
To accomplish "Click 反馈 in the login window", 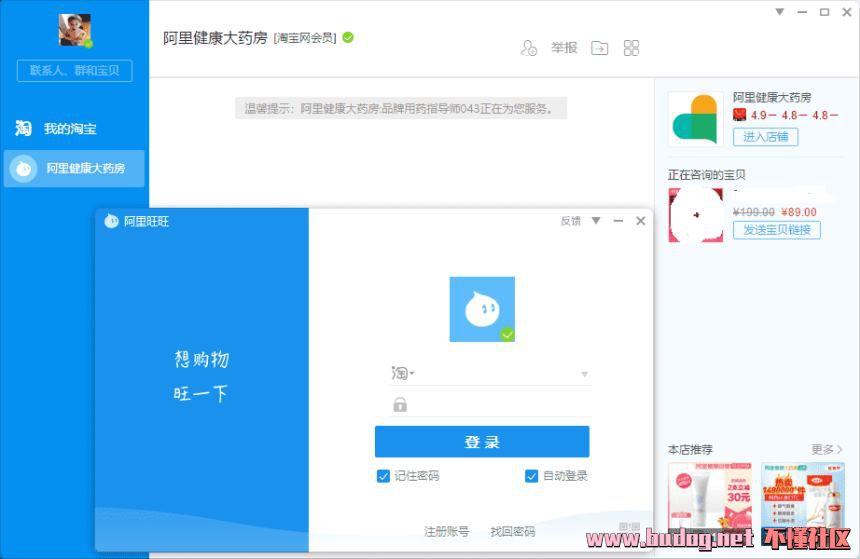I will [x=570, y=221].
